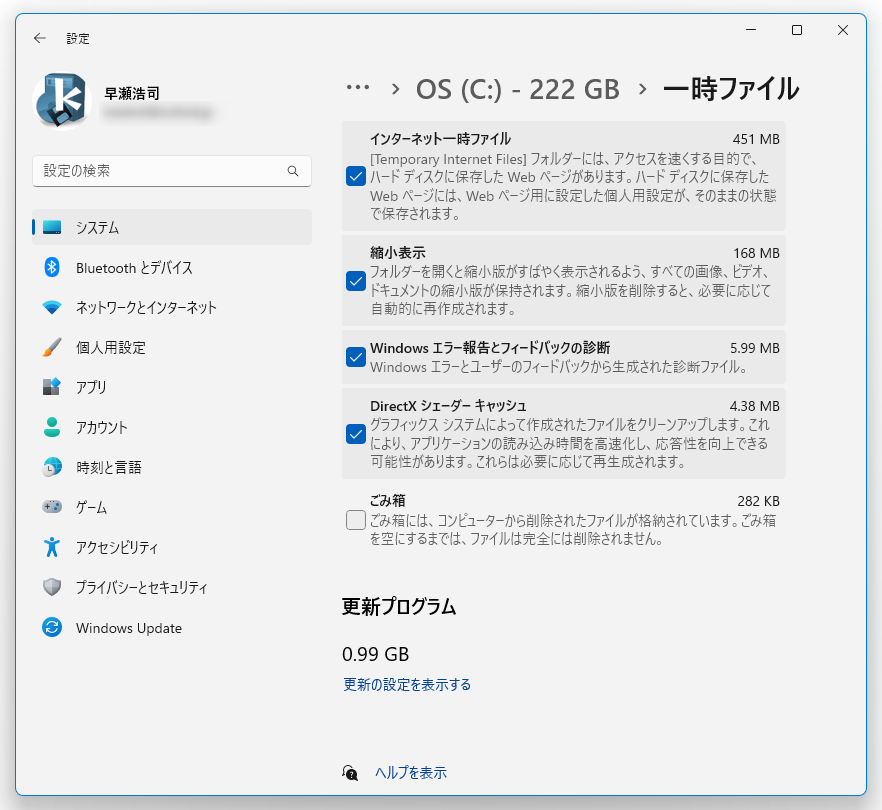Uncheck Windows エラー報告 diagnostics checkbox
This screenshot has height=810, width=882.
pyautogui.click(x=356, y=357)
